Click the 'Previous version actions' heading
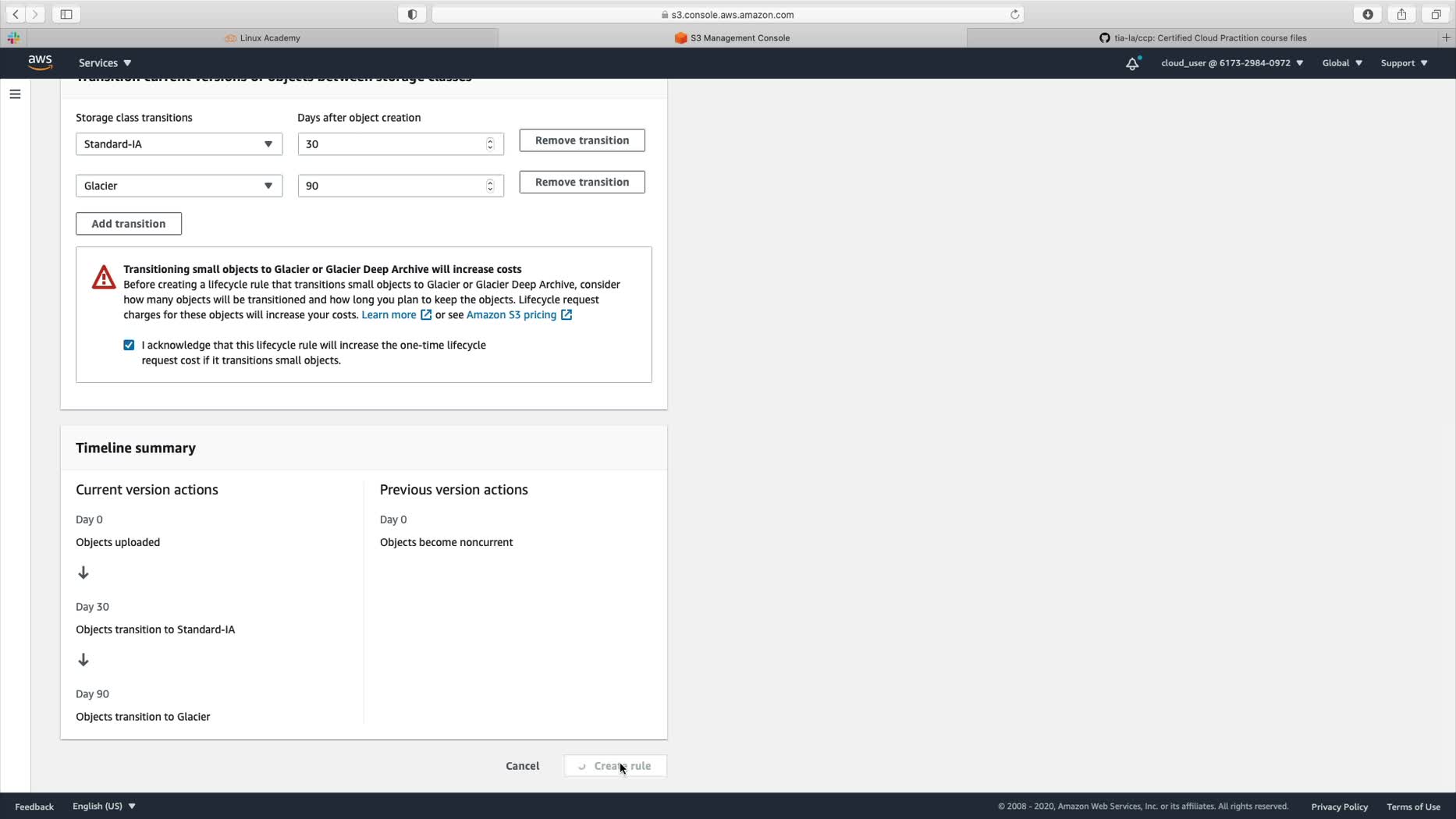 [x=454, y=490]
